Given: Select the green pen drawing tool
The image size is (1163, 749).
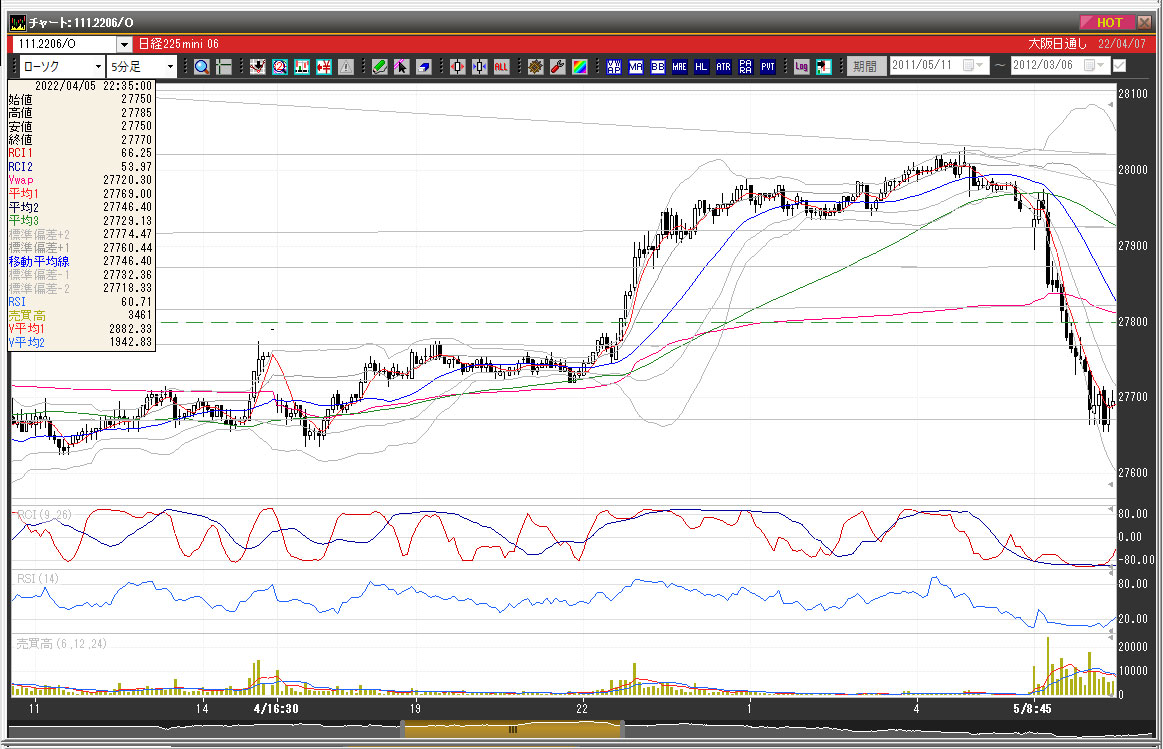Looking at the screenshot, I should (x=380, y=67).
